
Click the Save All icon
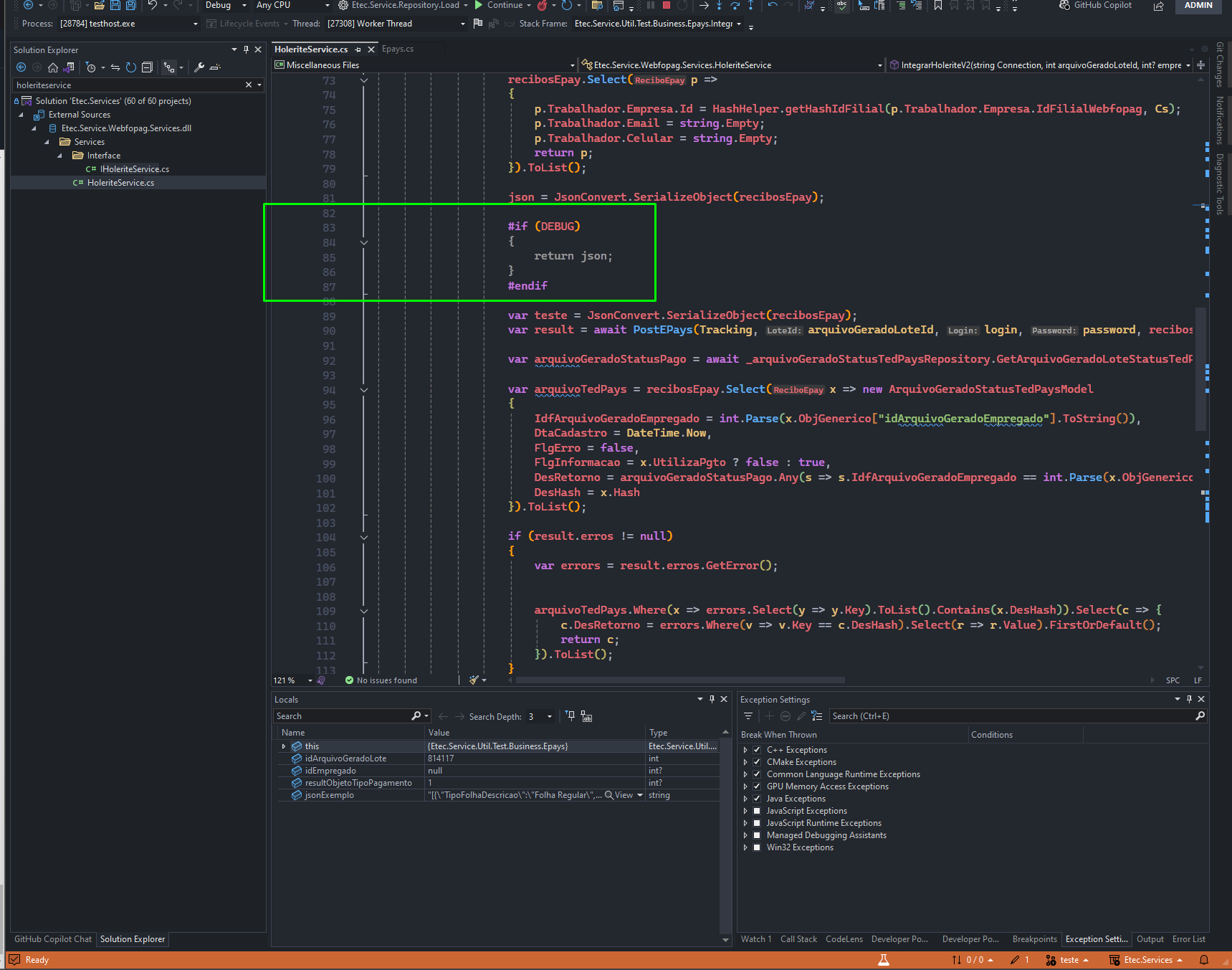pyautogui.click(x=130, y=5)
